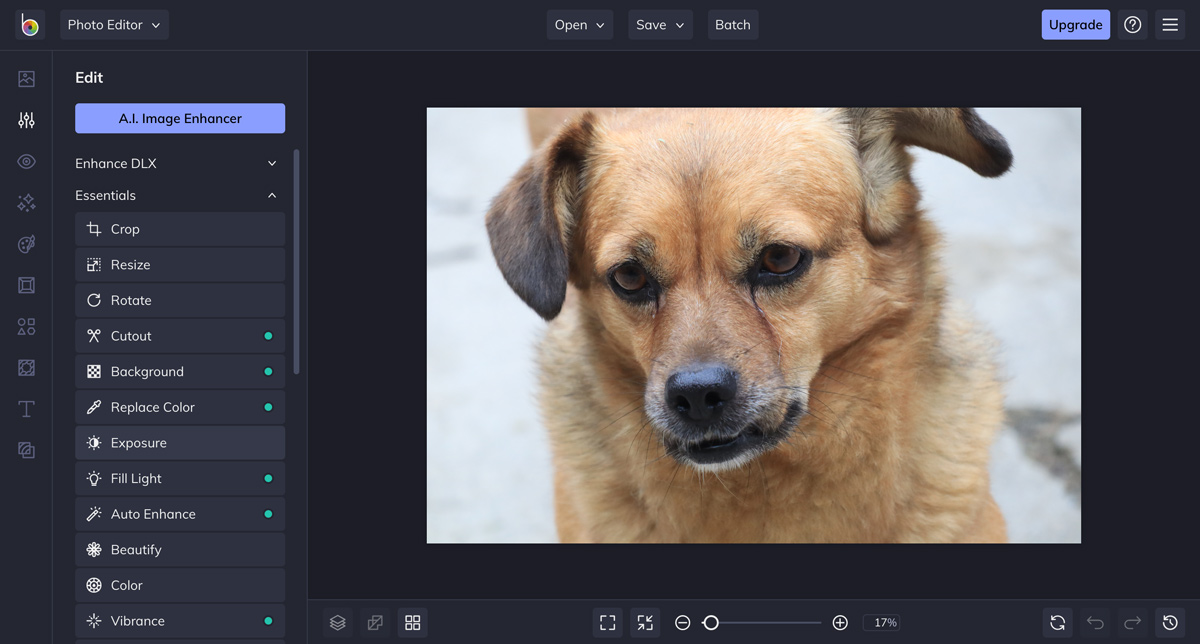Click the fit to screen icon

point(607,623)
